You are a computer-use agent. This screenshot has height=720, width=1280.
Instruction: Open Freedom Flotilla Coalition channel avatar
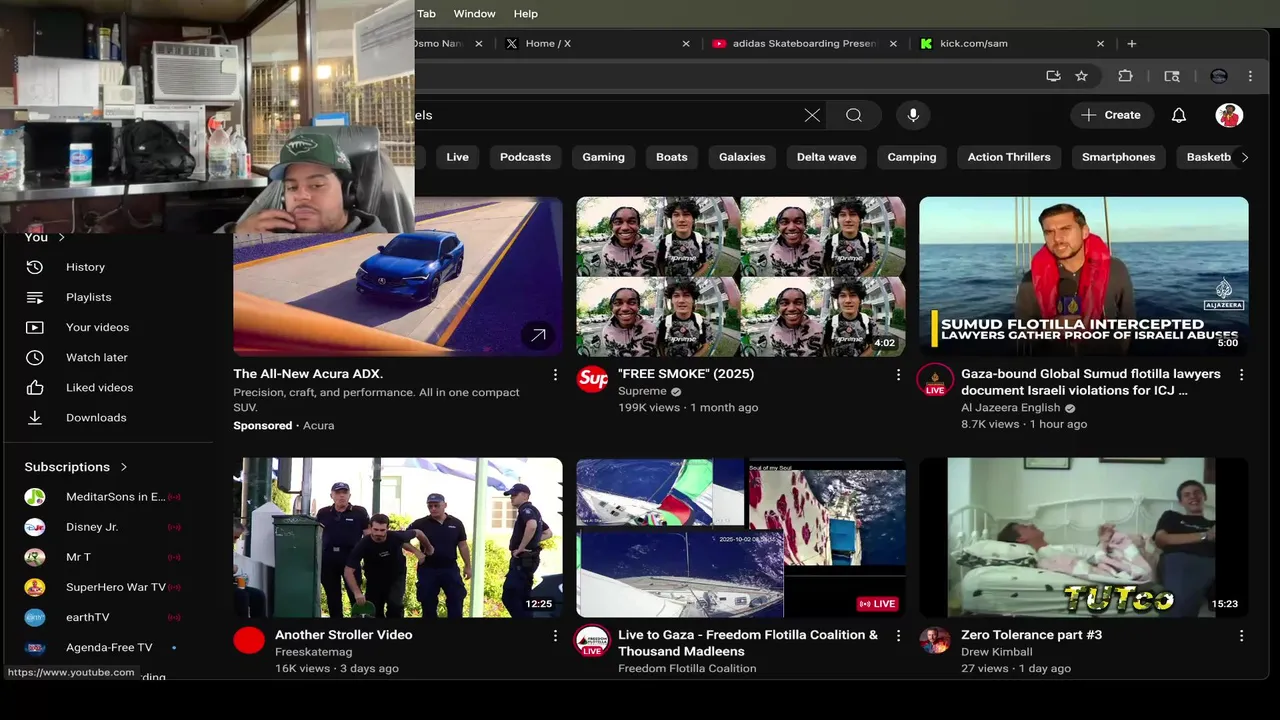pos(592,641)
